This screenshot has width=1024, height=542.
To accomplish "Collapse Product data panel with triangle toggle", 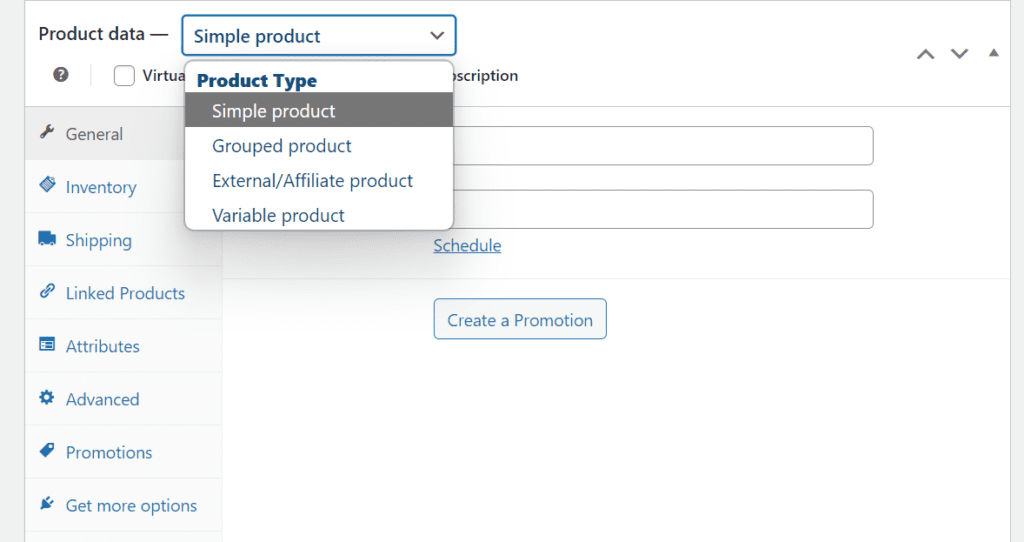I will [994, 53].
